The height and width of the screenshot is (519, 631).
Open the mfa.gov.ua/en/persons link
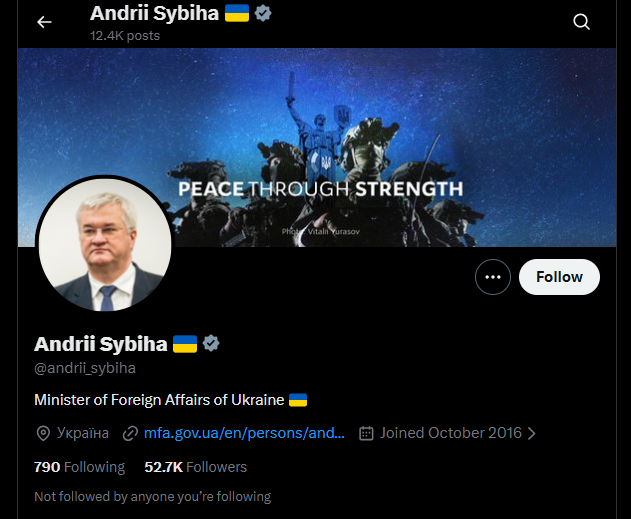coord(244,433)
